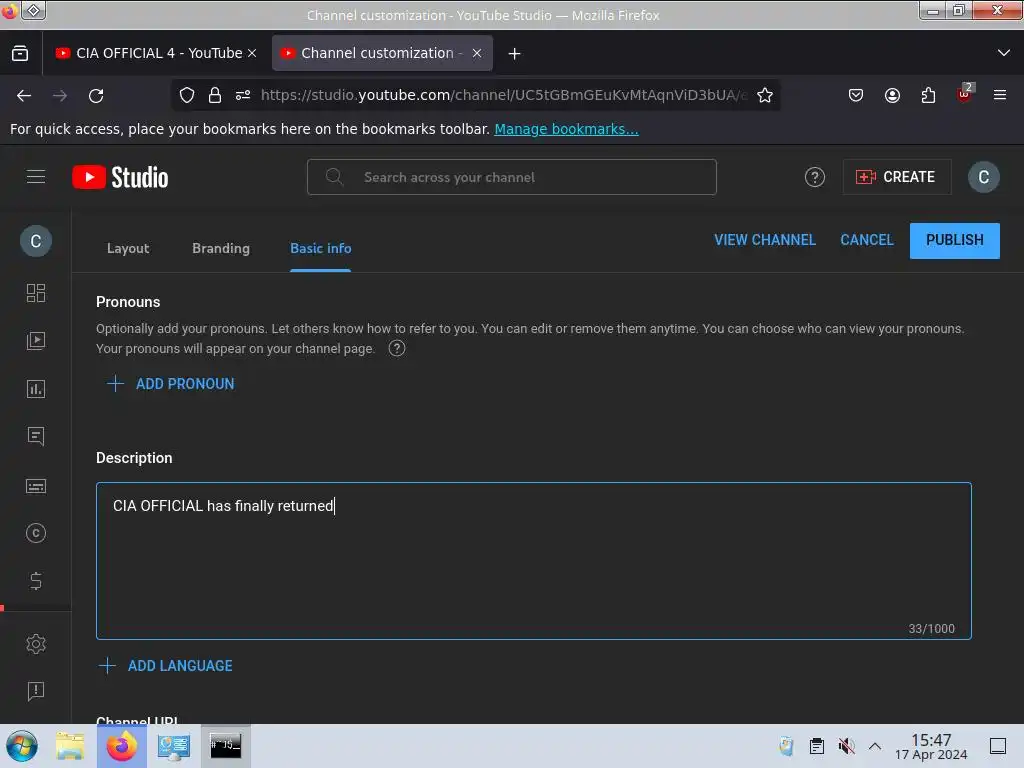Open the Subtitles icon in Studio sidebar
Image resolution: width=1024 pixels, height=768 pixels.
point(36,486)
